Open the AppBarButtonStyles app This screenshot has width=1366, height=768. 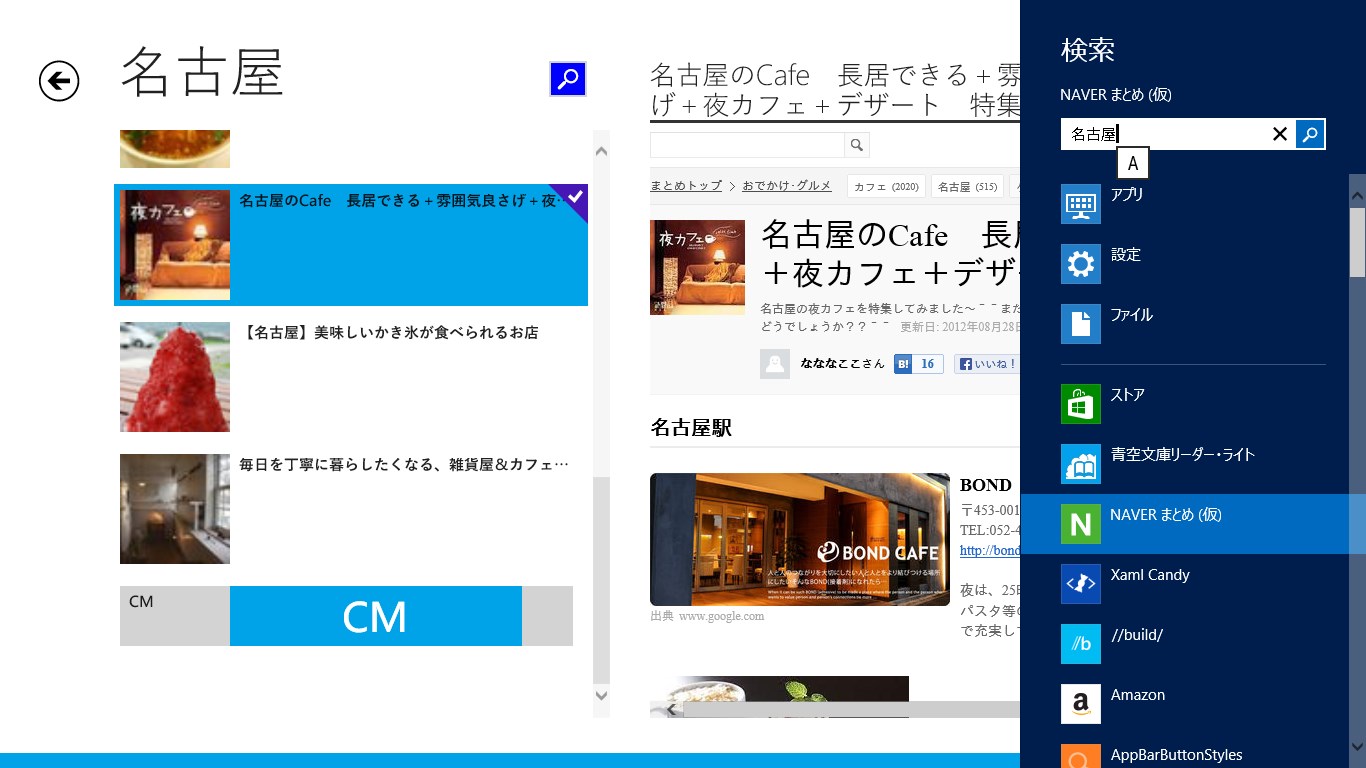pos(1175,755)
